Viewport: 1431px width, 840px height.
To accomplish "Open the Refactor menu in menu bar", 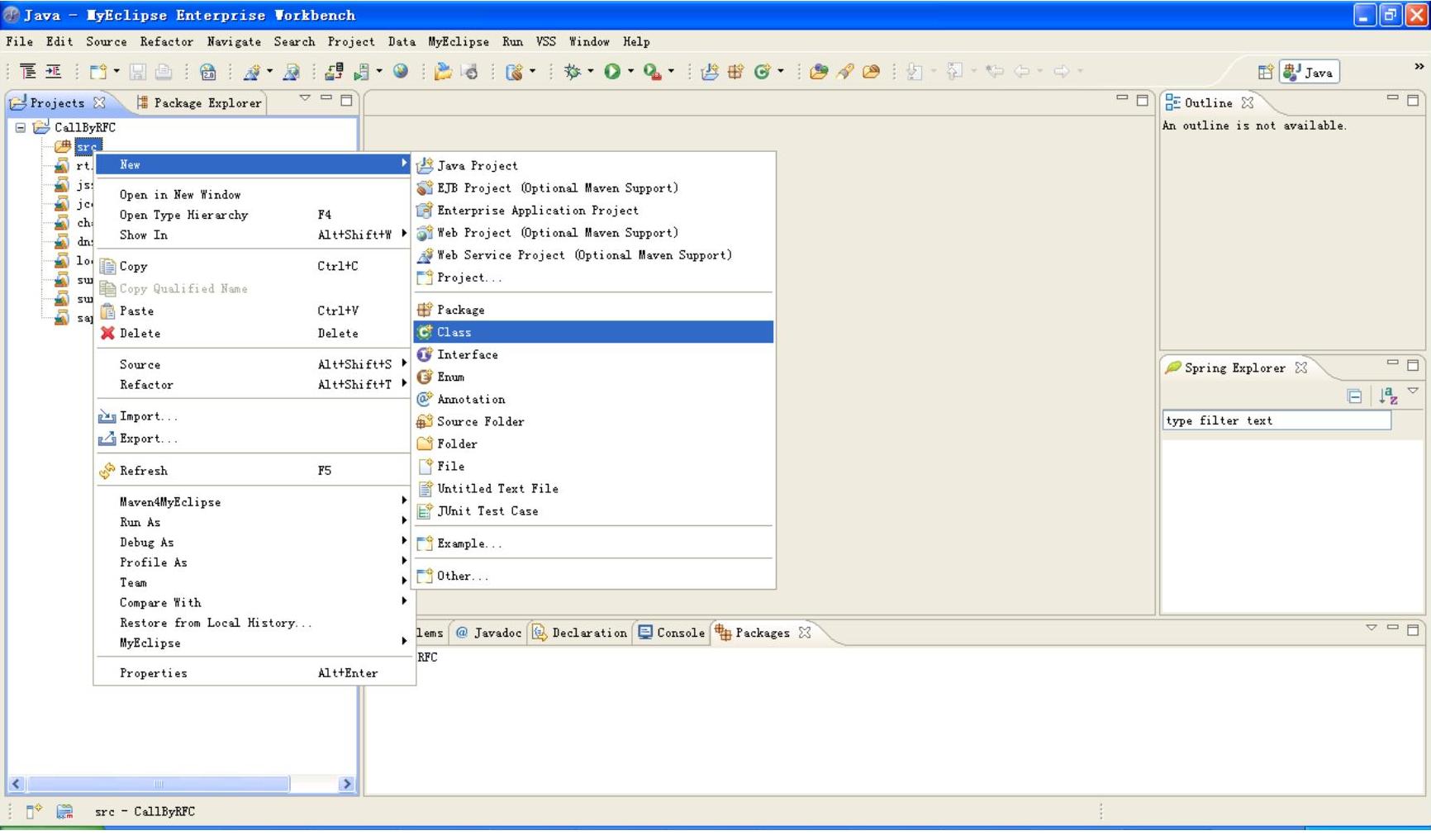I will (166, 41).
